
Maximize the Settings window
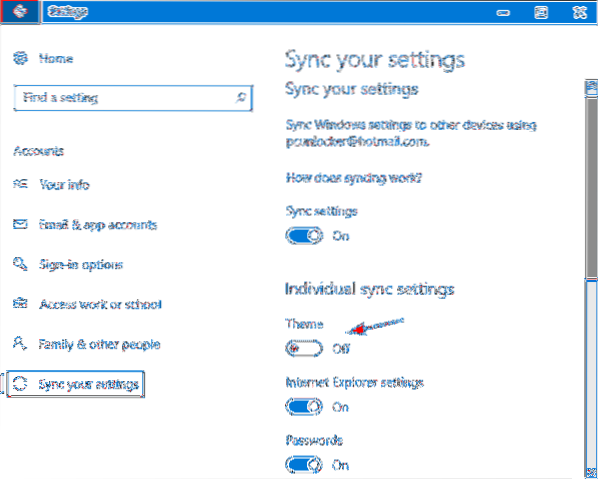540,13
